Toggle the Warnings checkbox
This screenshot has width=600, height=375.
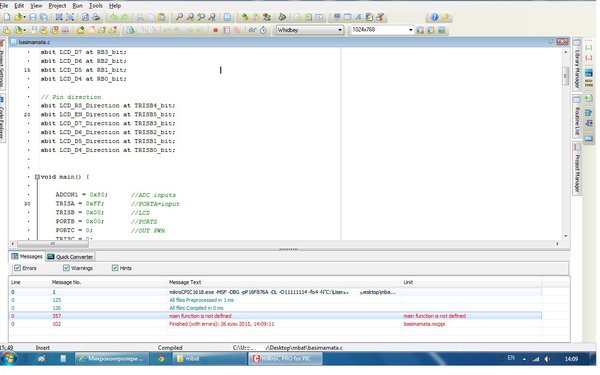click(x=66, y=268)
